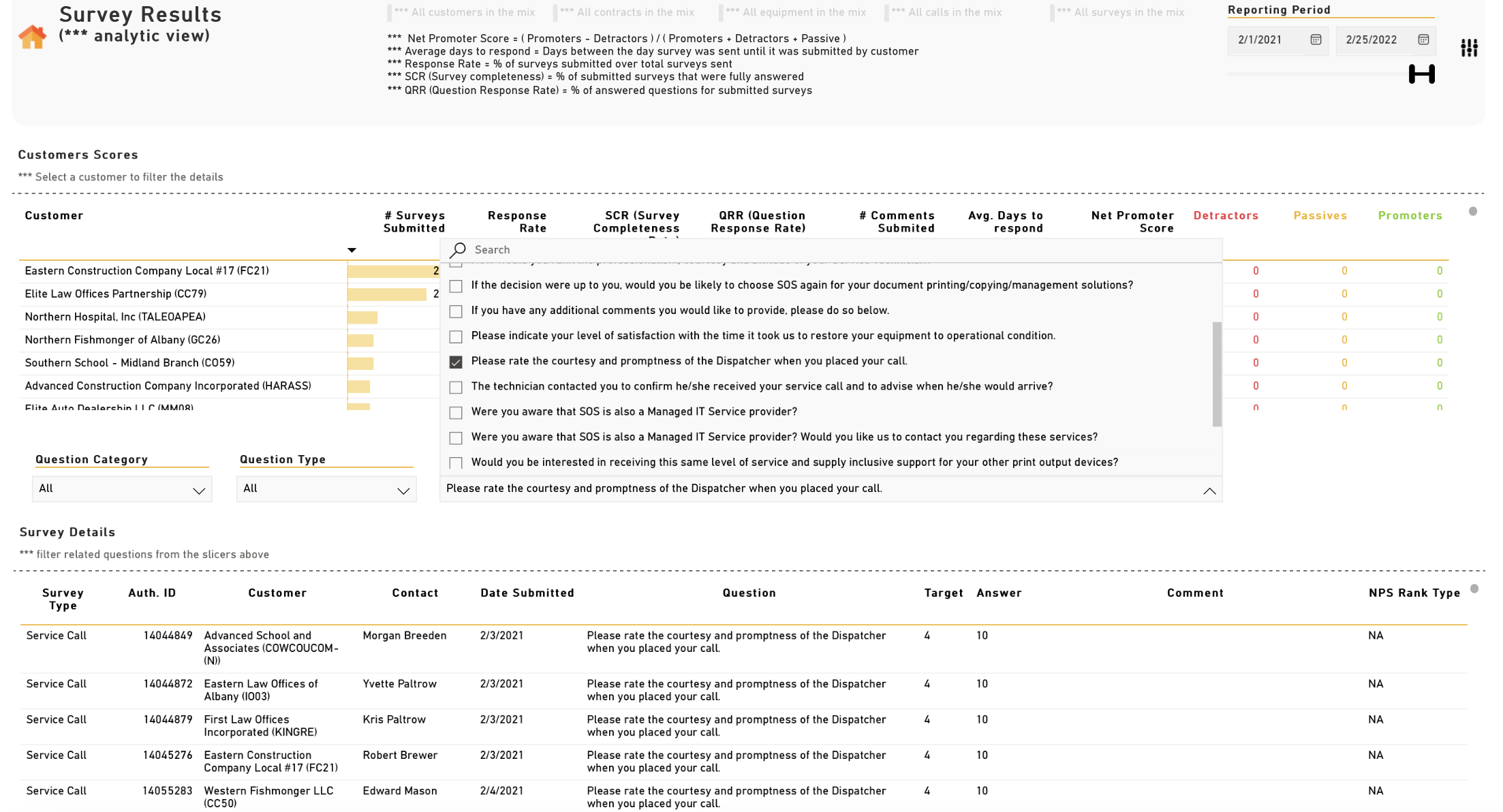Sort Survey Details by Answer column
This screenshot has width=1503, height=812.
[999, 593]
